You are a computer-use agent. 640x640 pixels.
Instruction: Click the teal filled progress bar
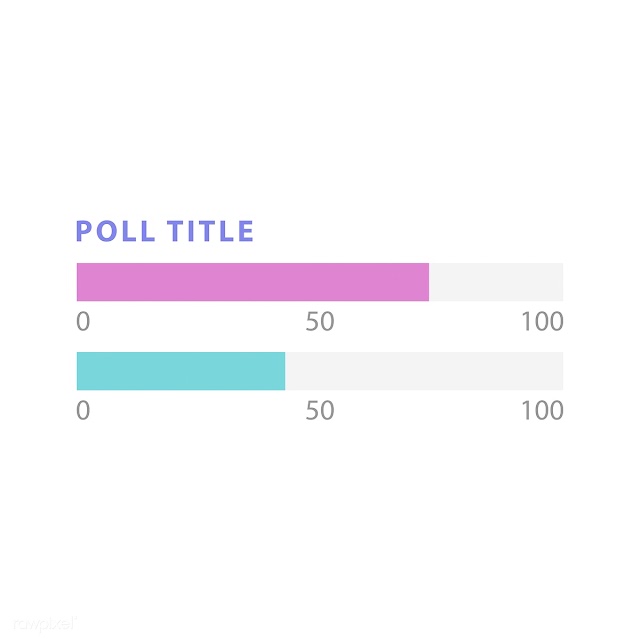click(x=181, y=371)
